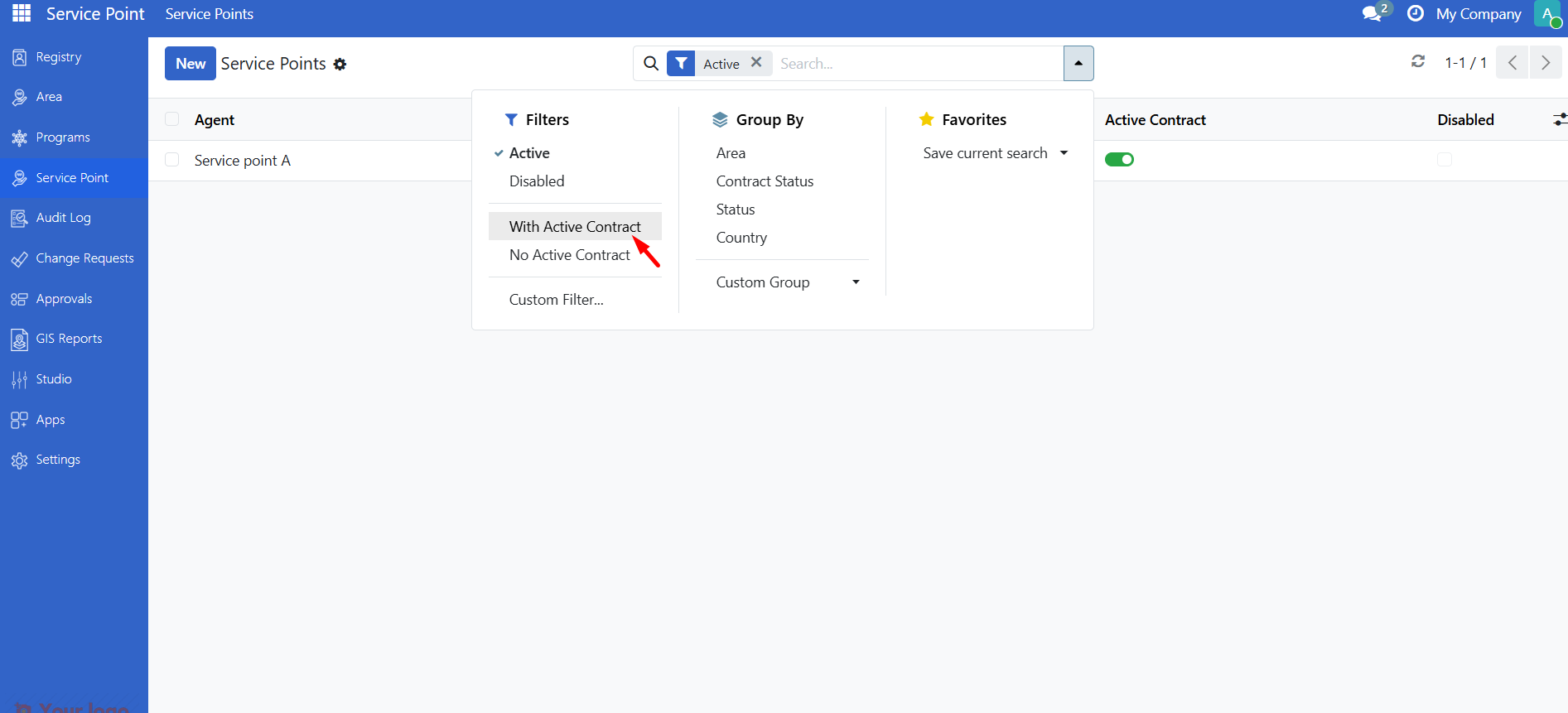The width and height of the screenshot is (1568, 713).
Task: Expand Save current search dropdown
Action: 996,153
